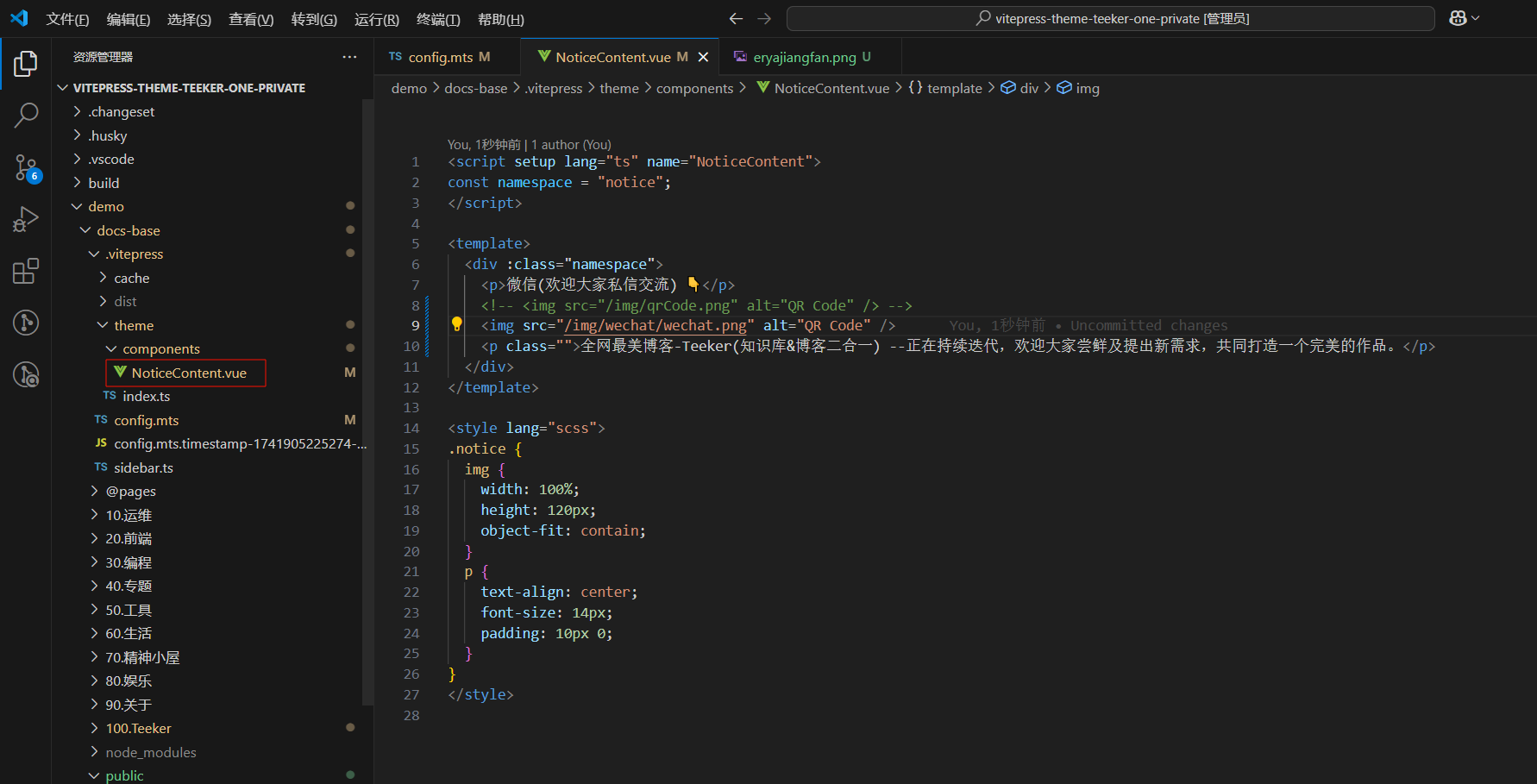Open the last activity bar icon below Git Graph
1537x784 pixels.
point(26,374)
